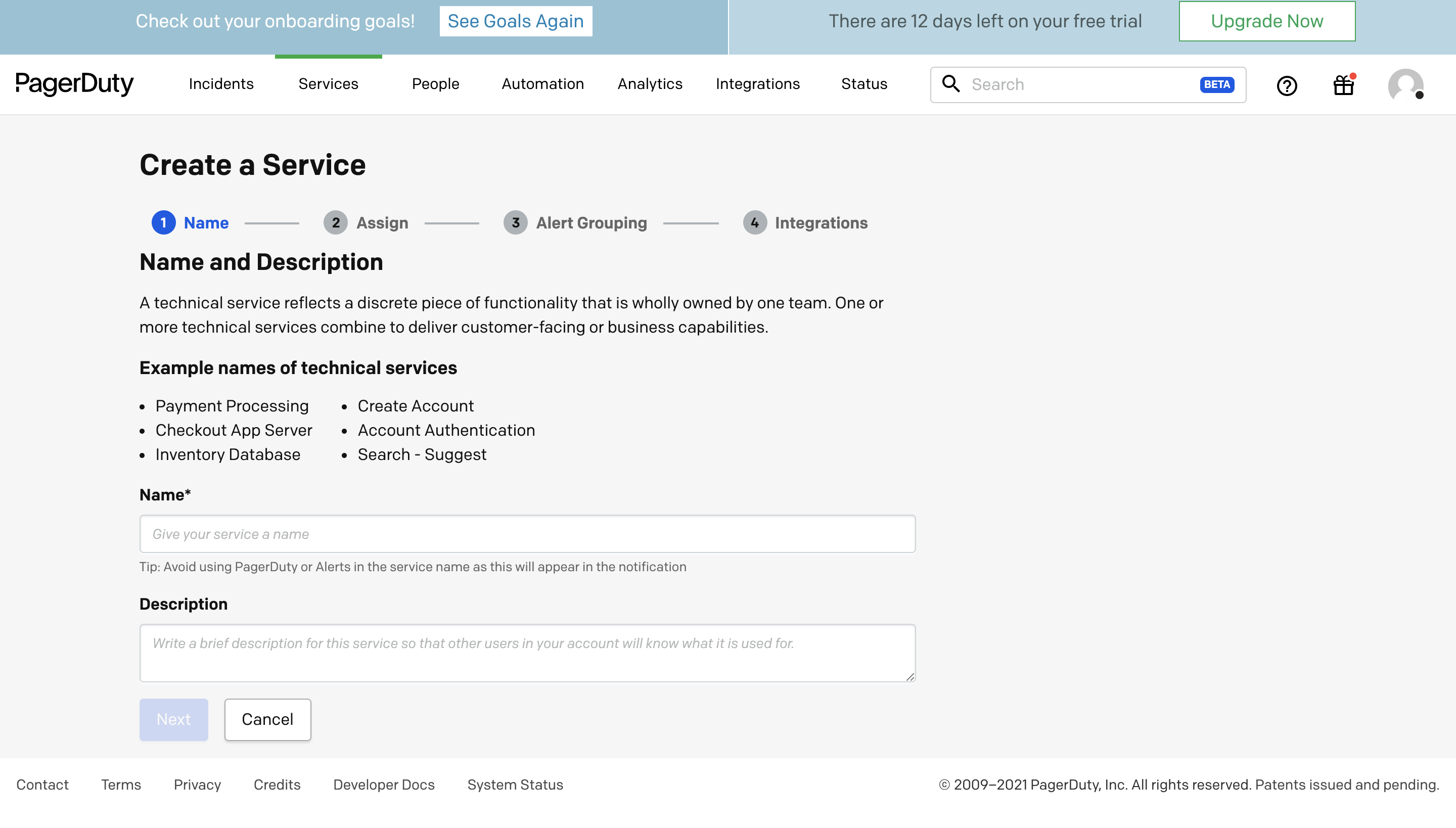
Task: Click the free trial days left message
Action: click(985, 21)
